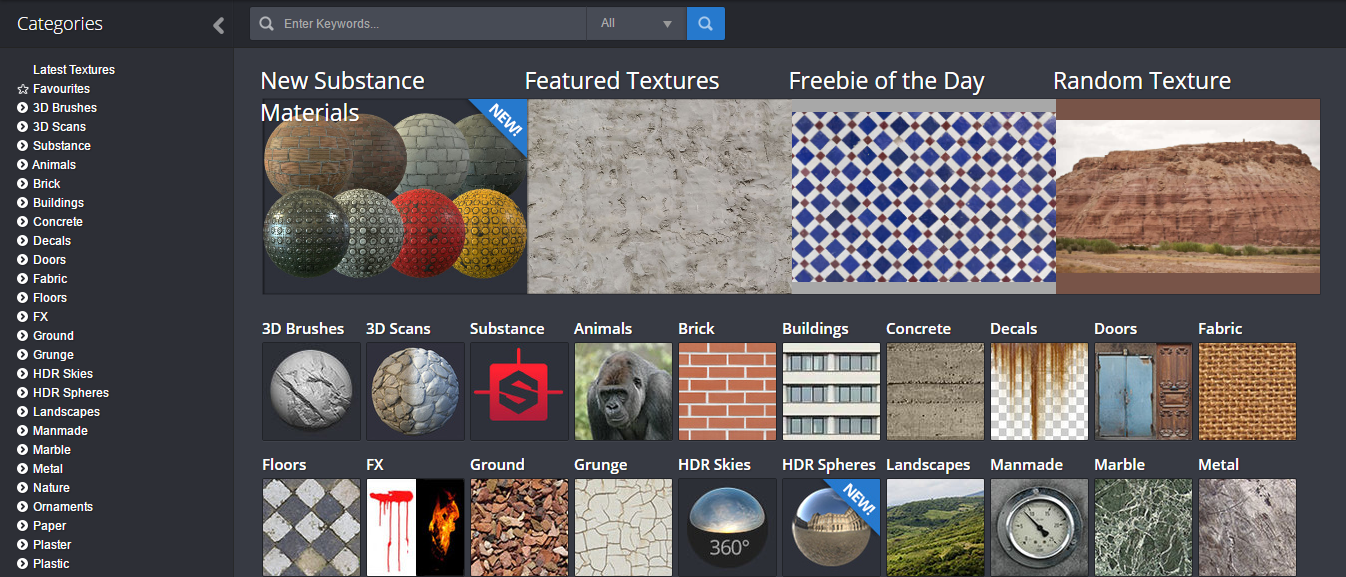
Task: Open the Freebie of the Day tile image
Action: pyautogui.click(x=923, y=196)
